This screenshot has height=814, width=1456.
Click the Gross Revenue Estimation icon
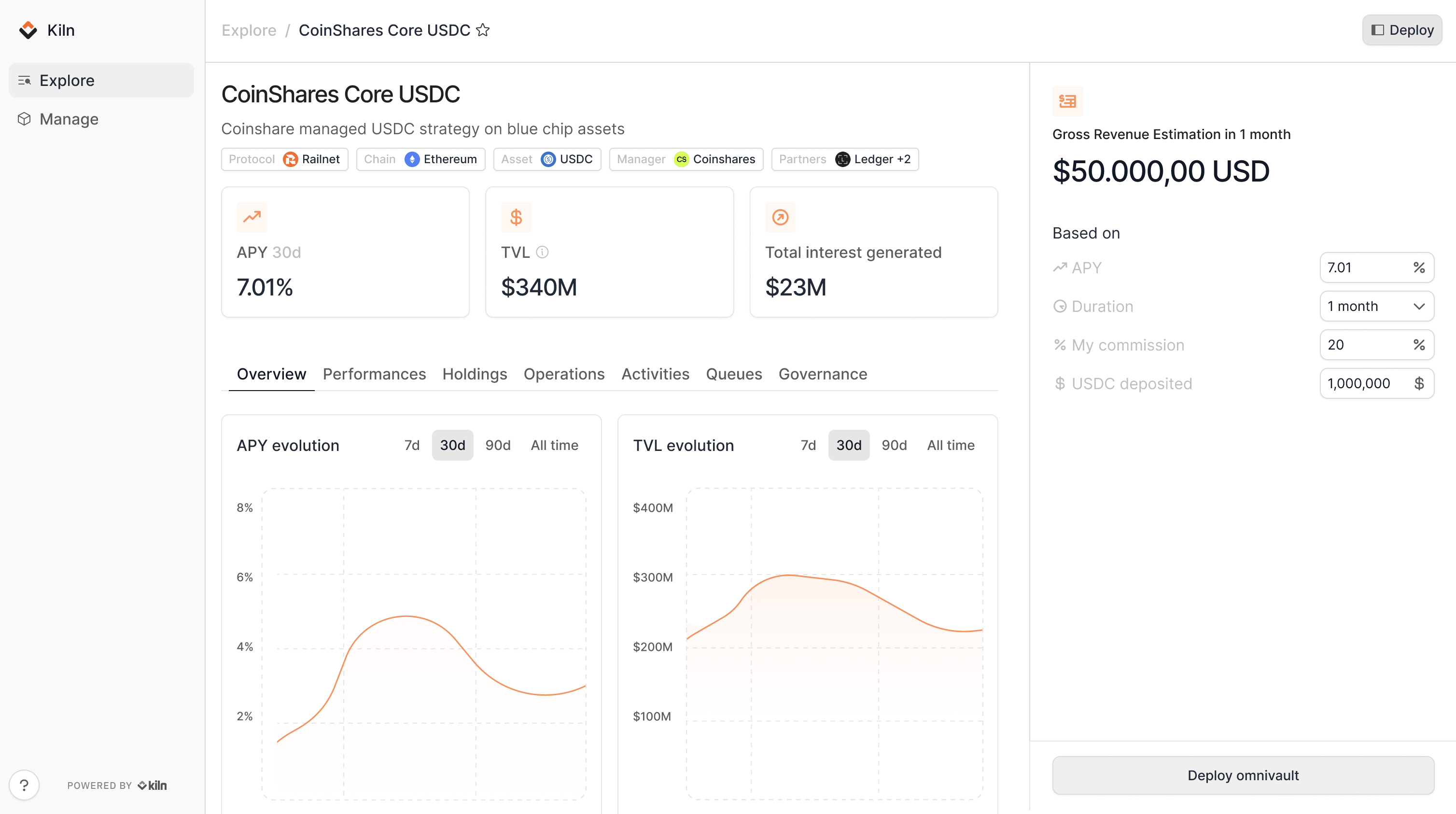click(x=1068, y=101)
